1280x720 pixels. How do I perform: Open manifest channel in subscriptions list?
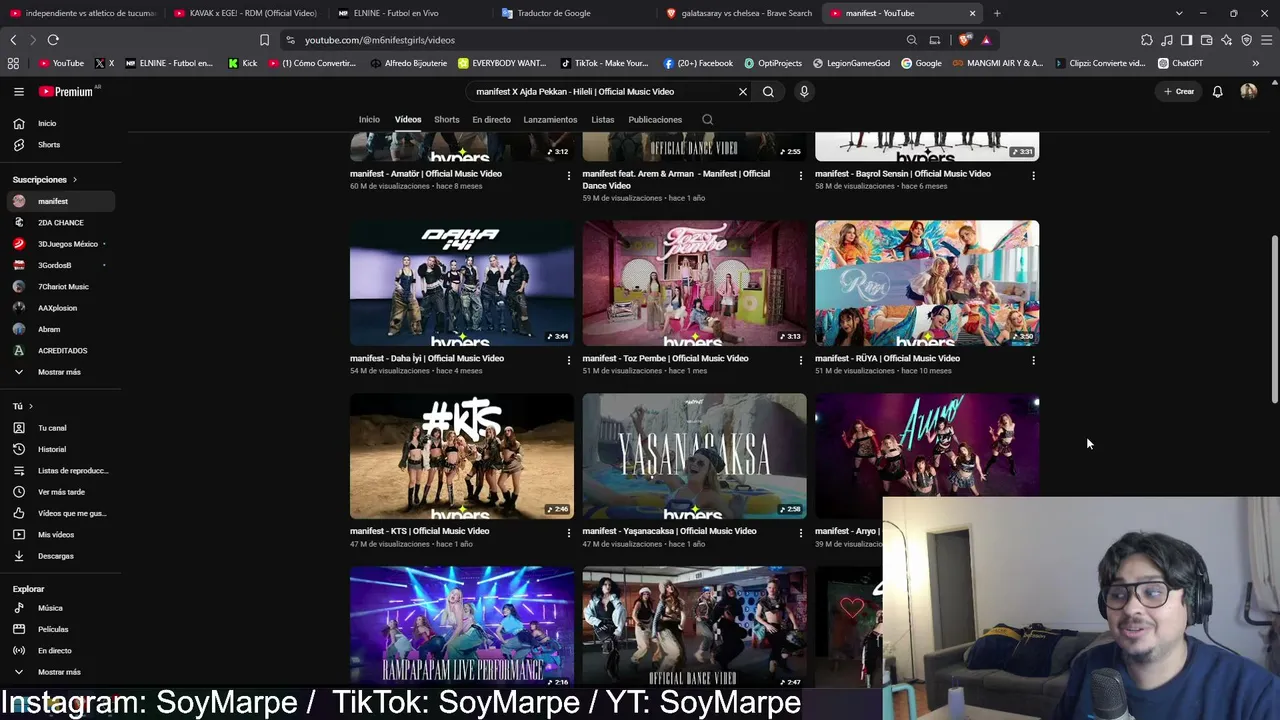(x=60, y=201)
